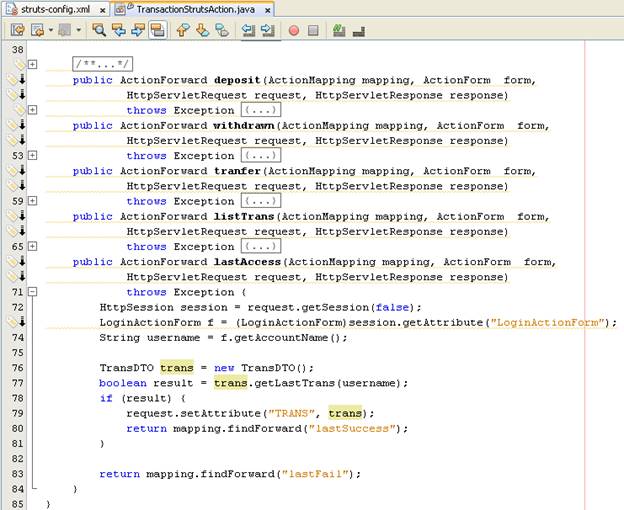Stop macro recording with grey square icon
Viewport: 624px width, 510px height.
[x=313, y=30]
